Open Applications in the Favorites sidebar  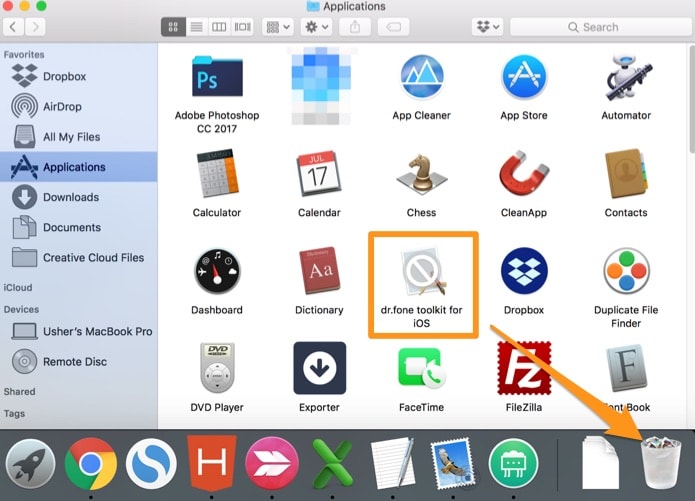click(78, 167)
